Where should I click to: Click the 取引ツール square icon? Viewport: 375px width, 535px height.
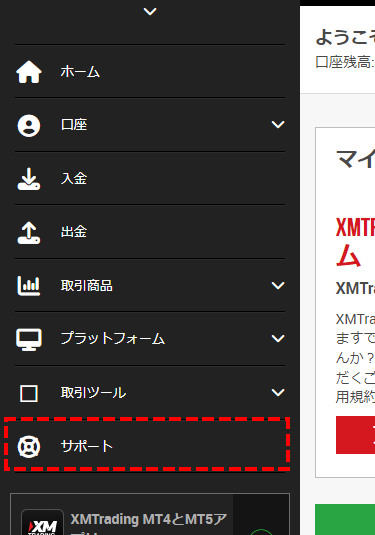pos(29,393)
